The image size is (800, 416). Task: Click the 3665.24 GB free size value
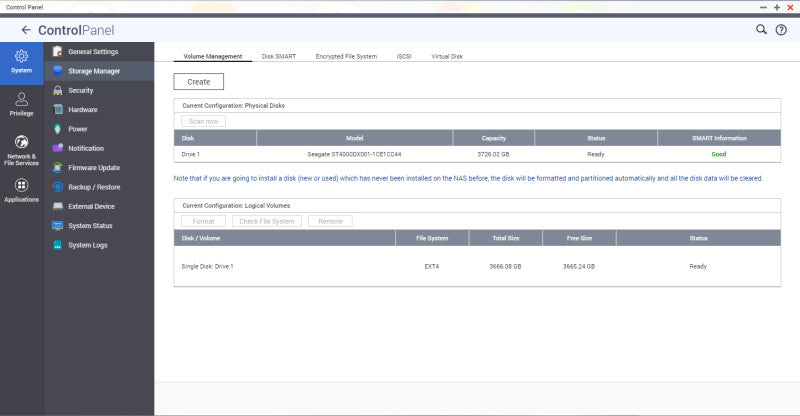pos(579,266)
